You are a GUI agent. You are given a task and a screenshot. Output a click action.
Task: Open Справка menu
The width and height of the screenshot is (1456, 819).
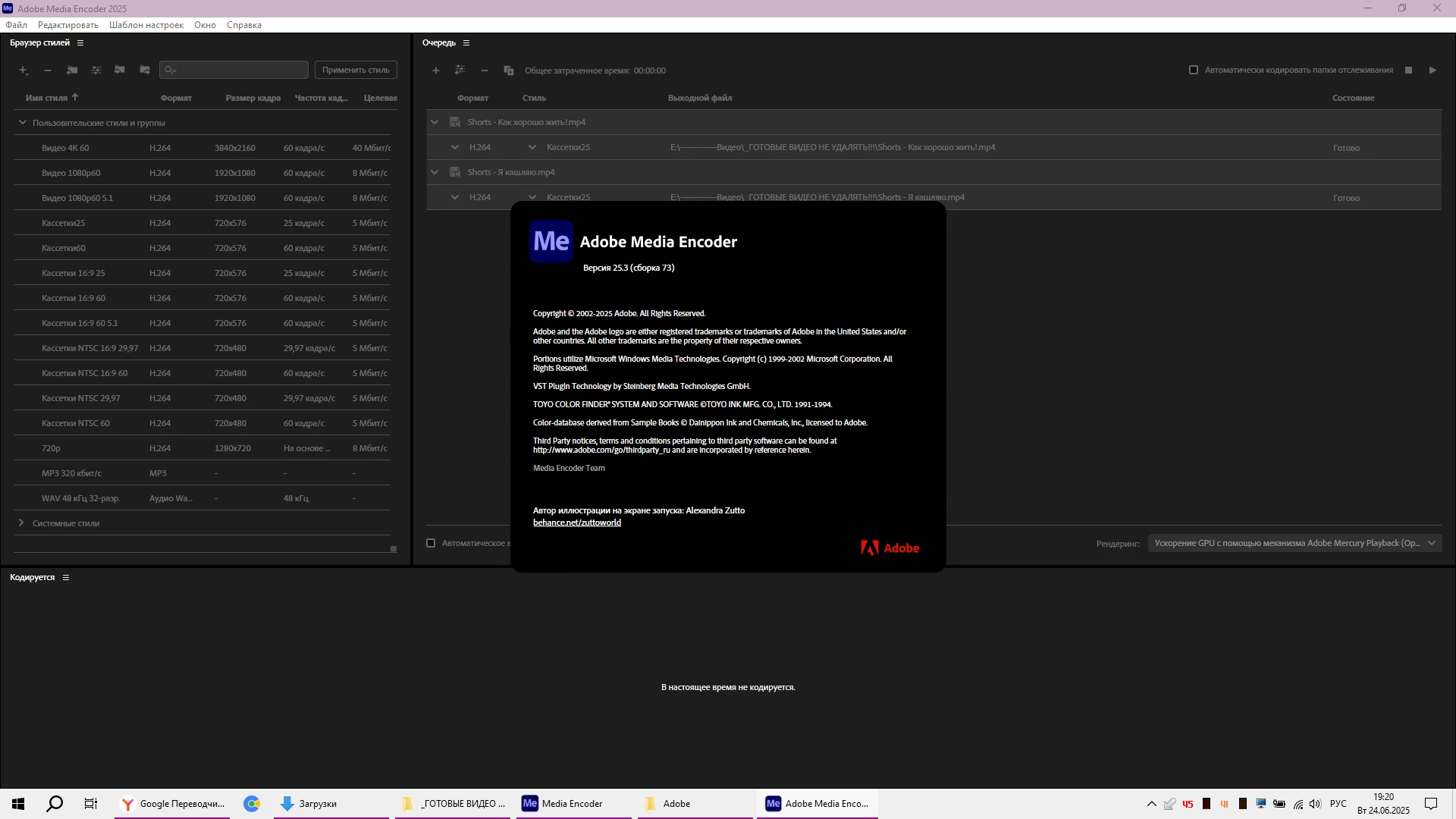pyautogui.click(x=243, y=25)
